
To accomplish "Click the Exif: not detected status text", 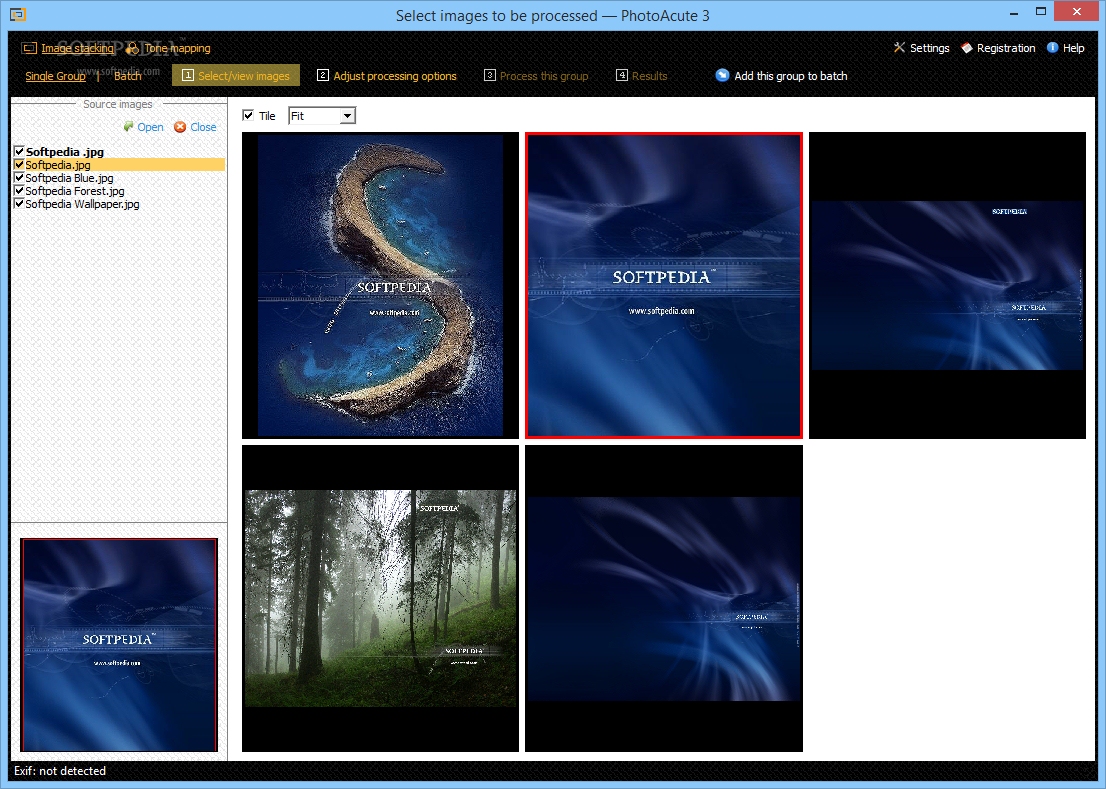I will click(x=60, y=771).
